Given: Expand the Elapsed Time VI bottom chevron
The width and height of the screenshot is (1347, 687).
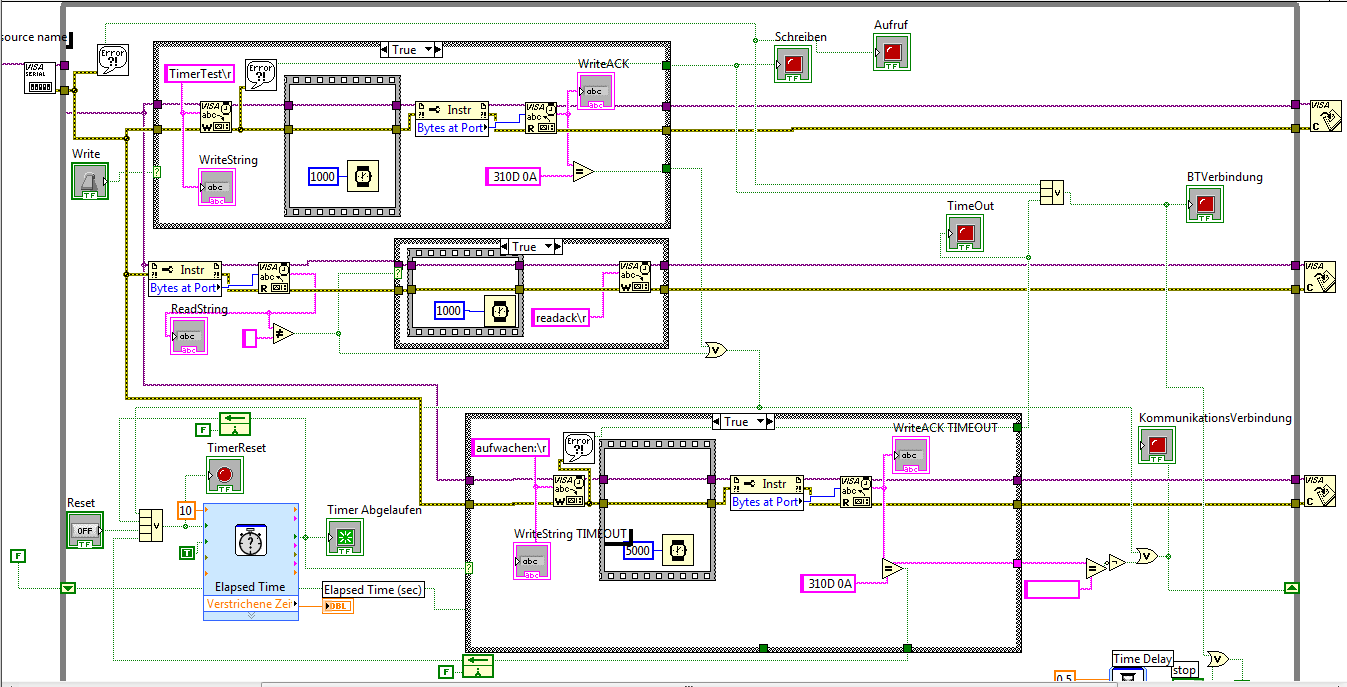Looking at the screenshot, I should tap(250, 615).
